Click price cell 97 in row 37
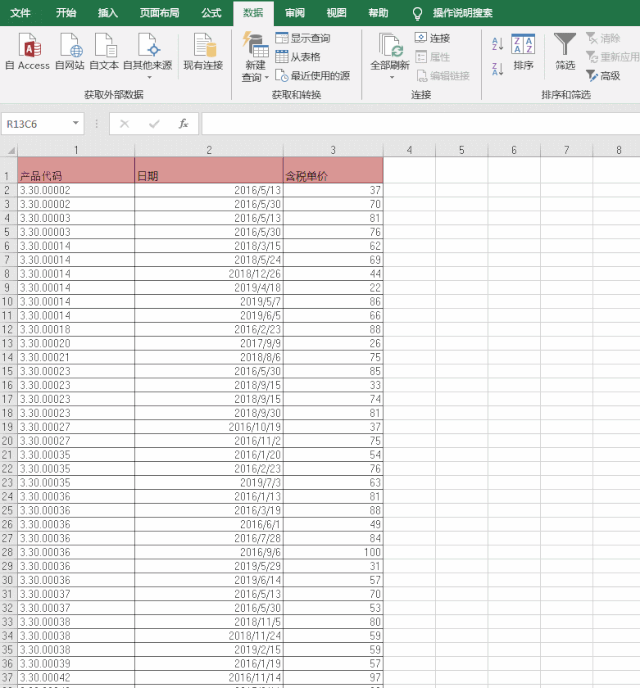Screen dimensions: 640x688 click(x=333, y=677)
